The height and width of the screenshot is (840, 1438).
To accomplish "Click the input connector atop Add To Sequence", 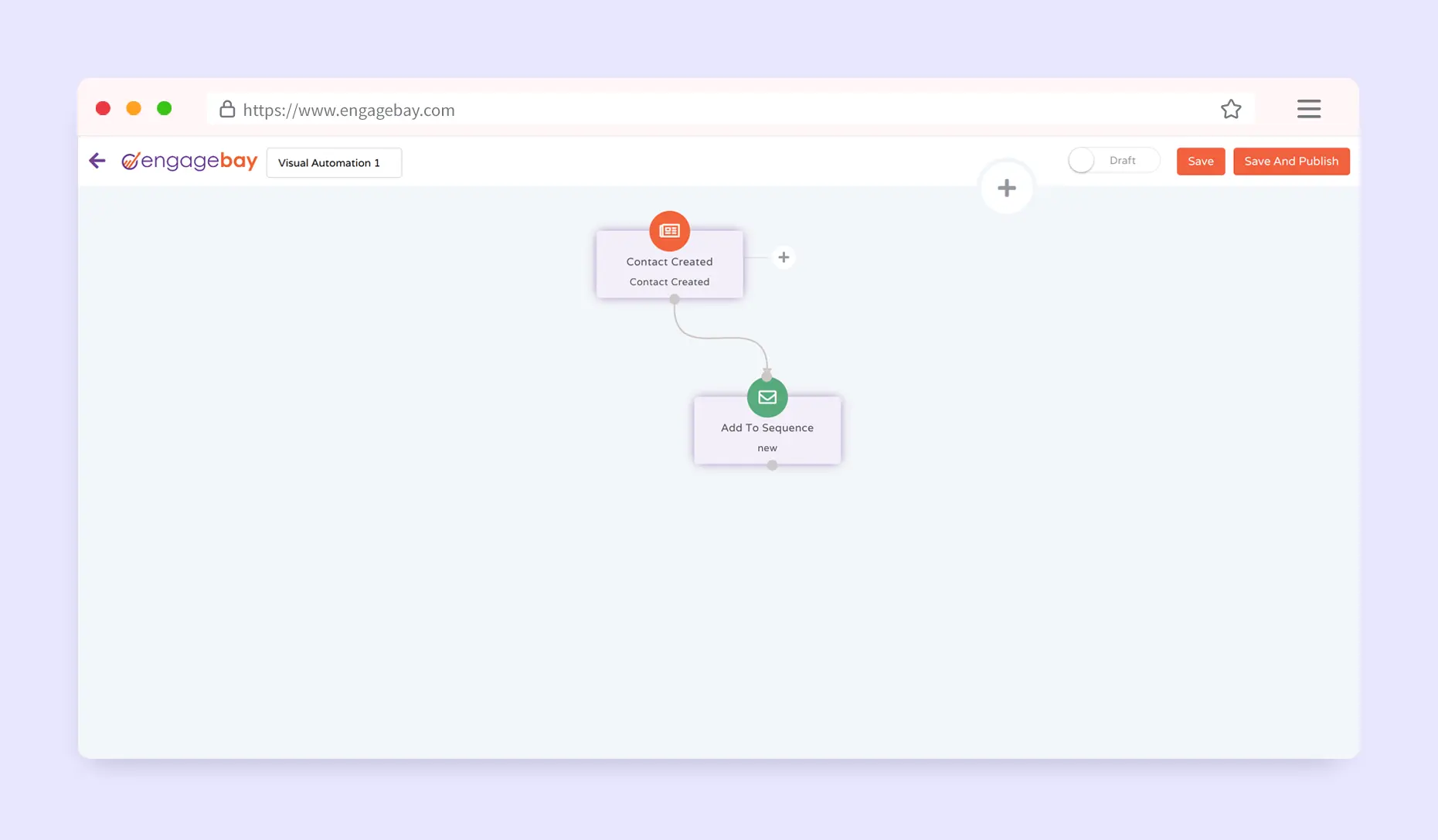I will (x=767, y=376).
